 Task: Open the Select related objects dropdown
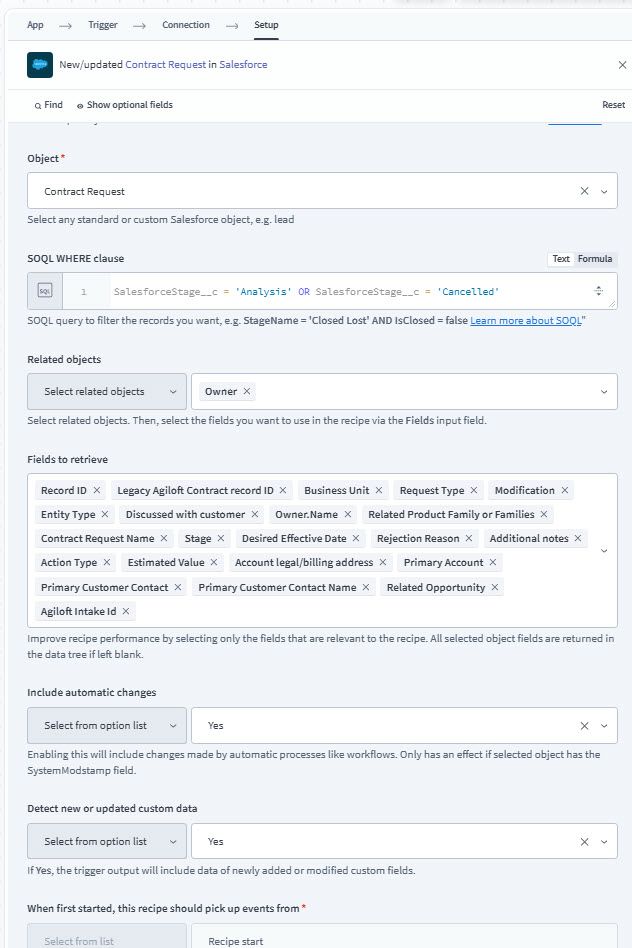point(107,391)
